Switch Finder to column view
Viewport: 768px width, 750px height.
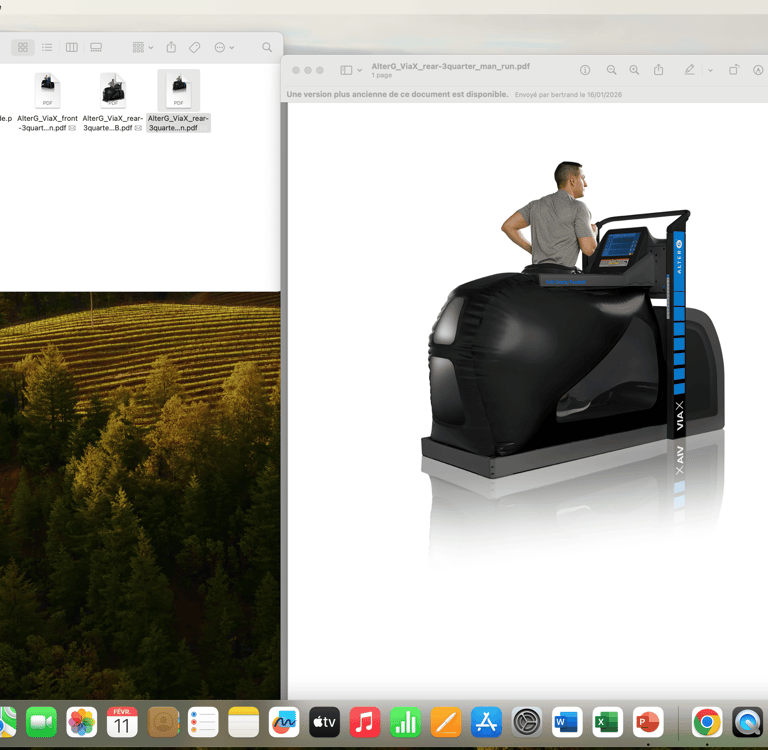coord(72,47)
